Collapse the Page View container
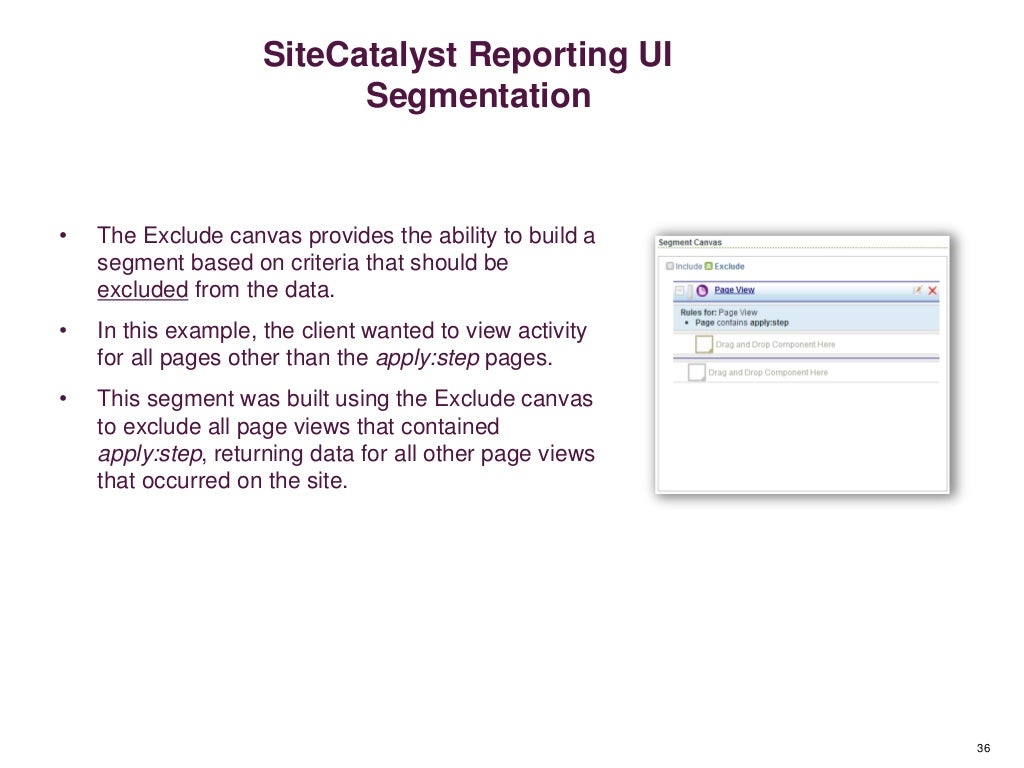 pyautogui.click(x=679, y=291)
